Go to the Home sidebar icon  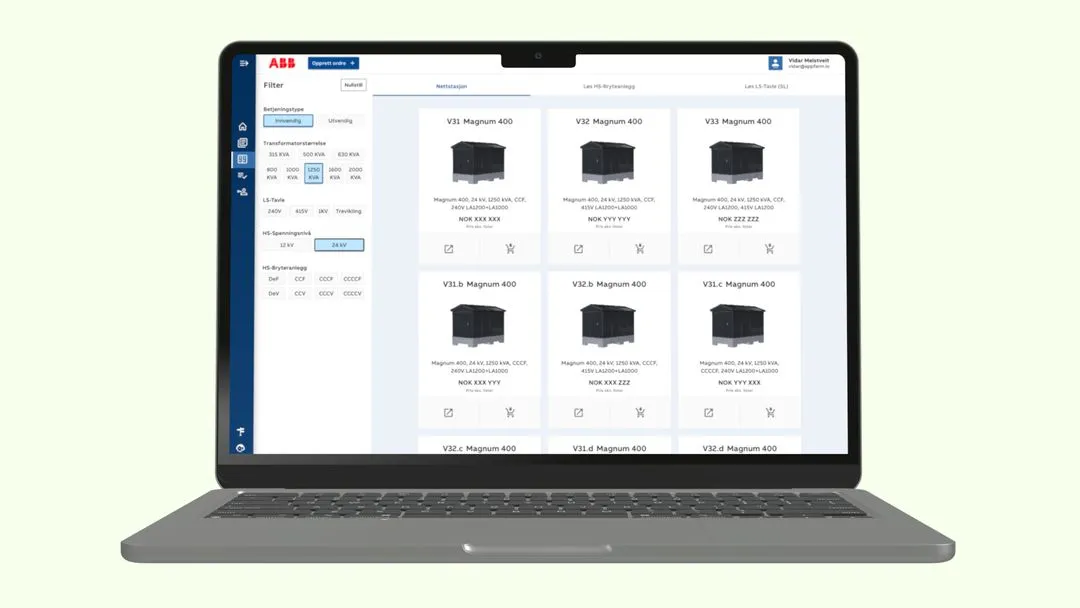click(242, 127)
